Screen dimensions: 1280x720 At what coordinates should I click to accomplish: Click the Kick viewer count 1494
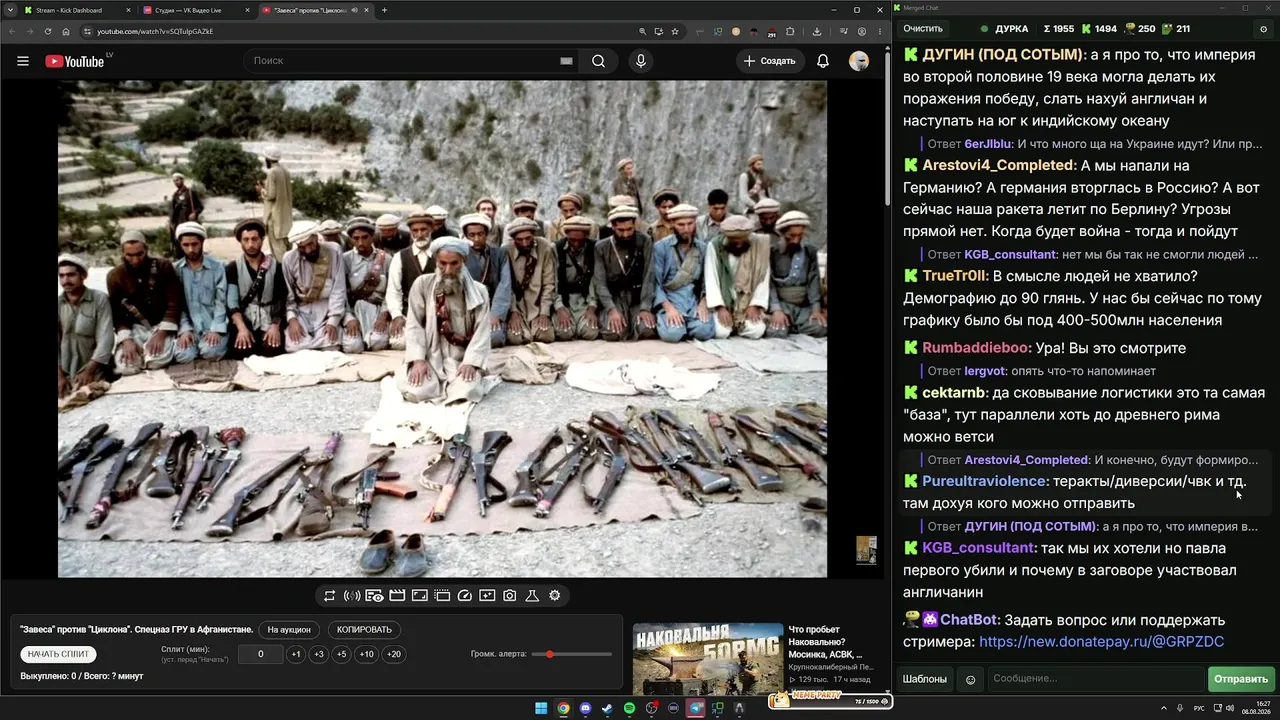[x=1100, y=29]
